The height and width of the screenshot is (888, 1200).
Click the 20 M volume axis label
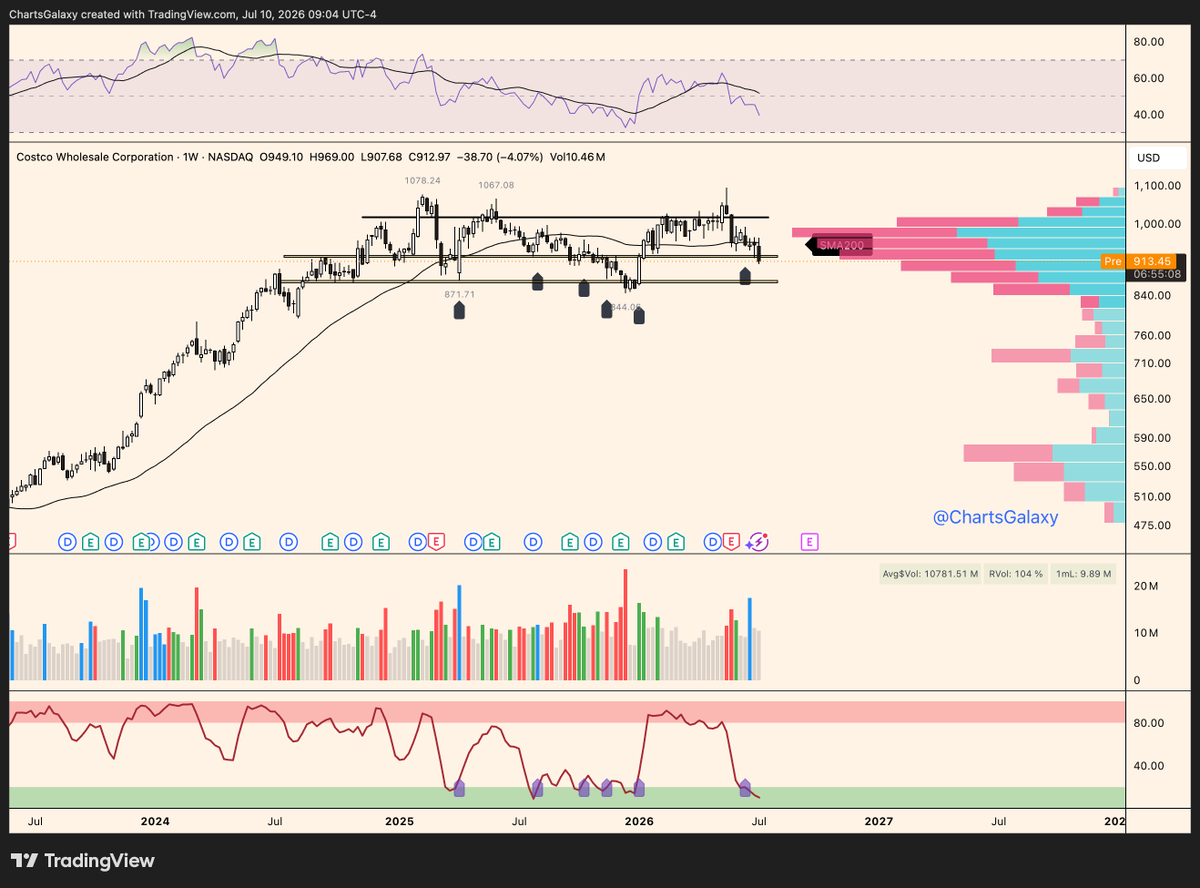pos(1145,586)
